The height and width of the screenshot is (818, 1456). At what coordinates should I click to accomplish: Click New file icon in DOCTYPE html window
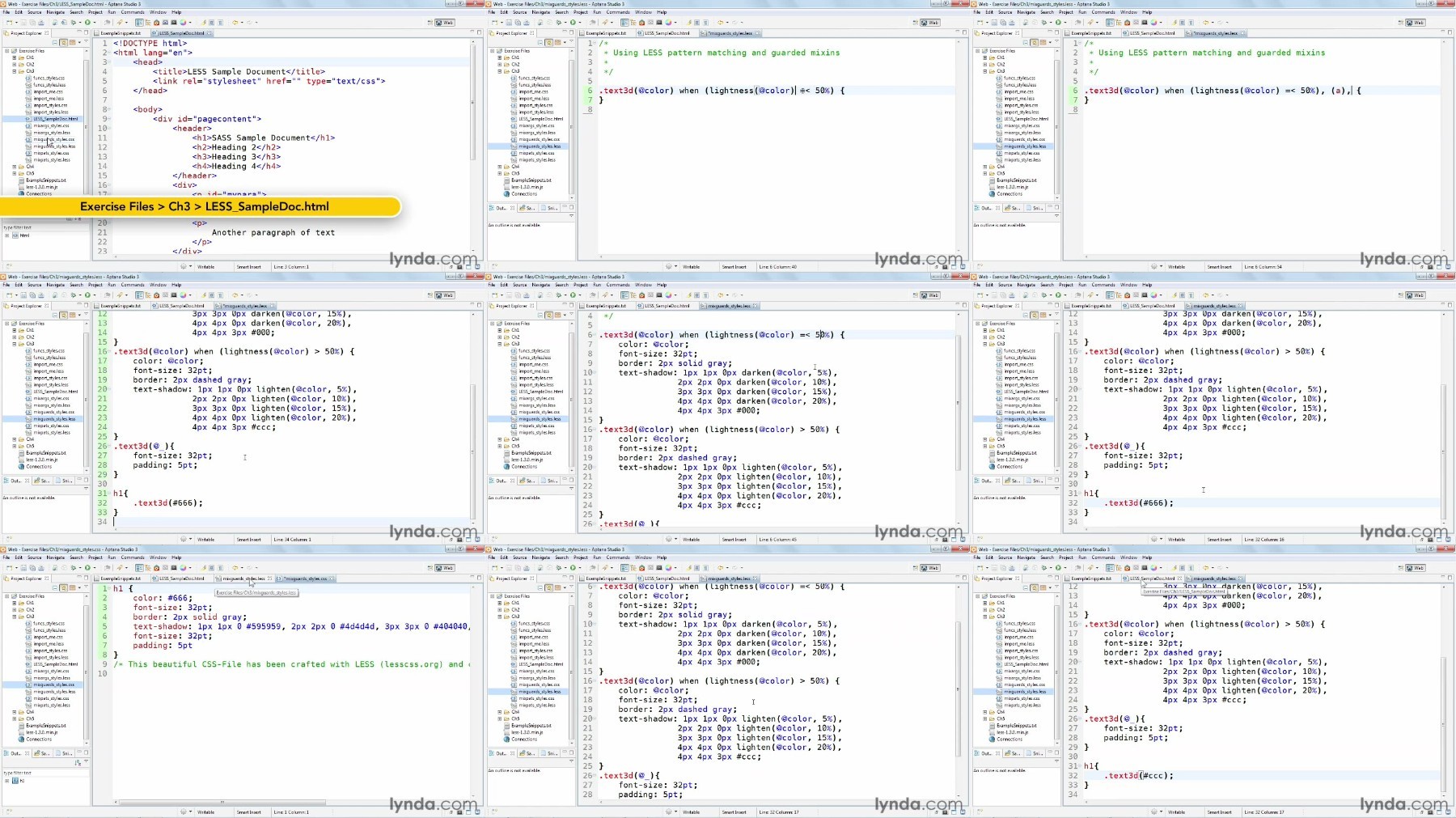point(9,23)
